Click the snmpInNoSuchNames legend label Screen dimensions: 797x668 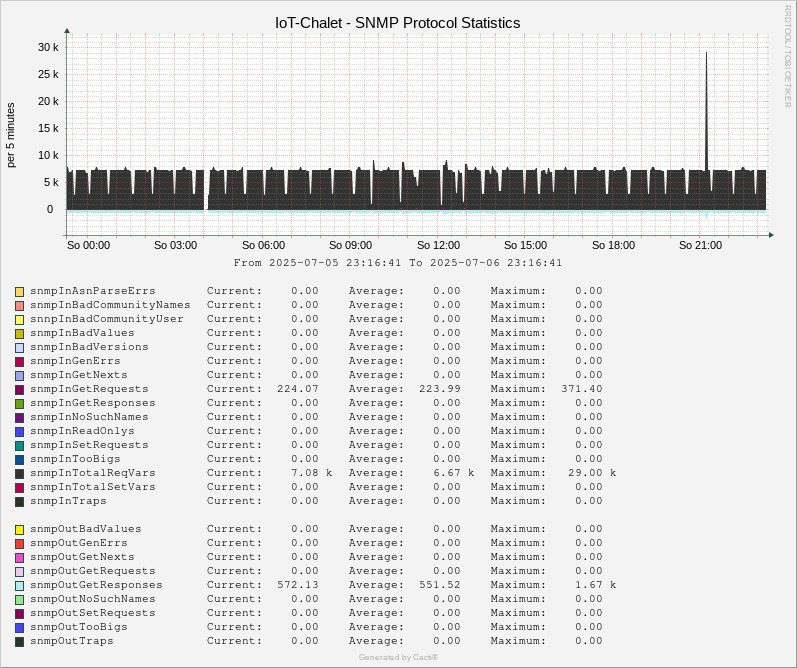pyautogui.click(x=89, y=417)
